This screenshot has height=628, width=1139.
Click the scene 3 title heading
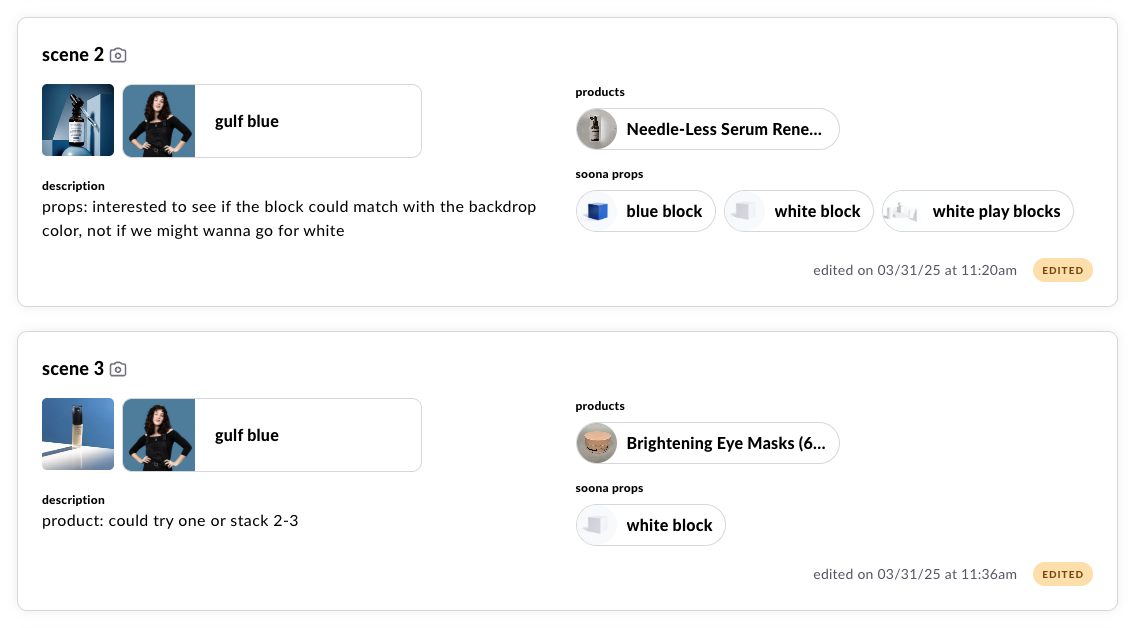(73, 369)
